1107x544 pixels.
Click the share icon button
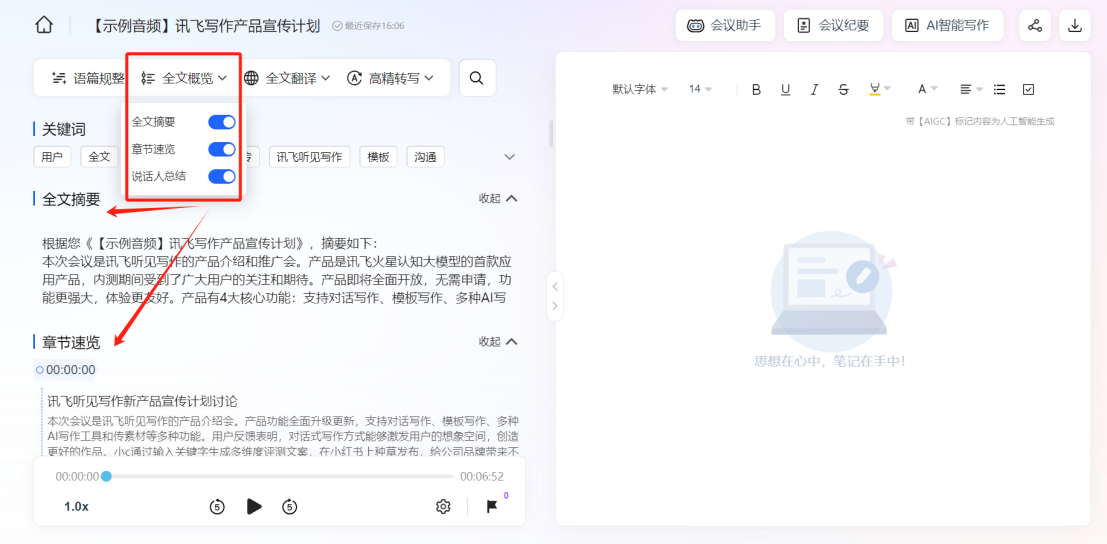click(x=1035, y=26)
